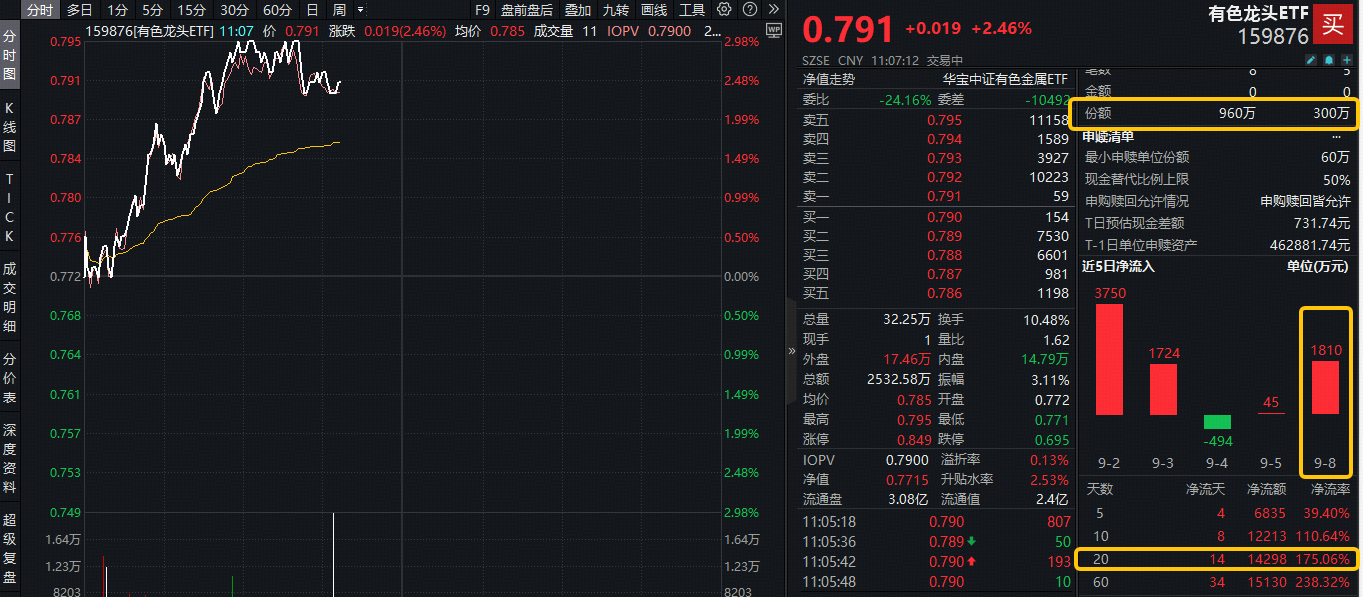Collapse the chart panel with the middle arrow
The height and width of the screenshot is (597, 1363).
pos(790,352)
